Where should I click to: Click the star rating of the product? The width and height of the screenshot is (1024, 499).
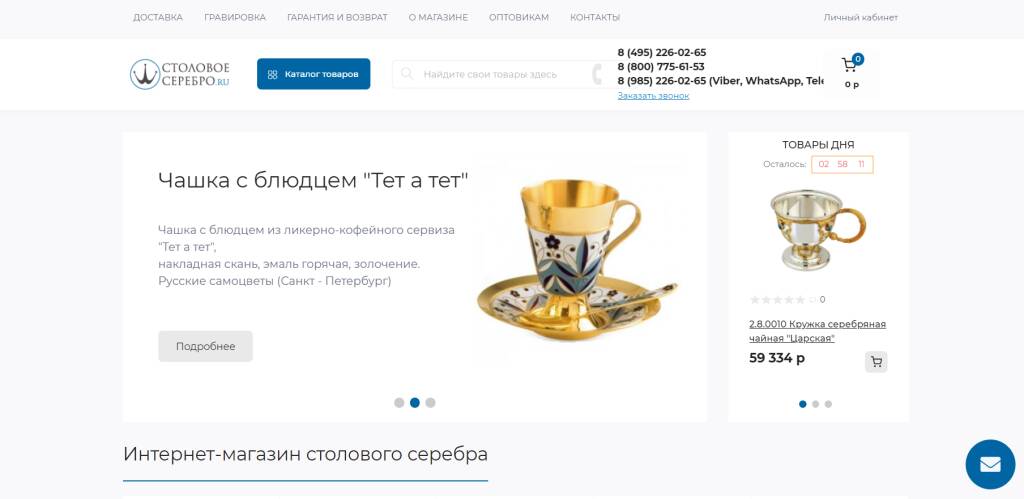(x=782, y=300)
